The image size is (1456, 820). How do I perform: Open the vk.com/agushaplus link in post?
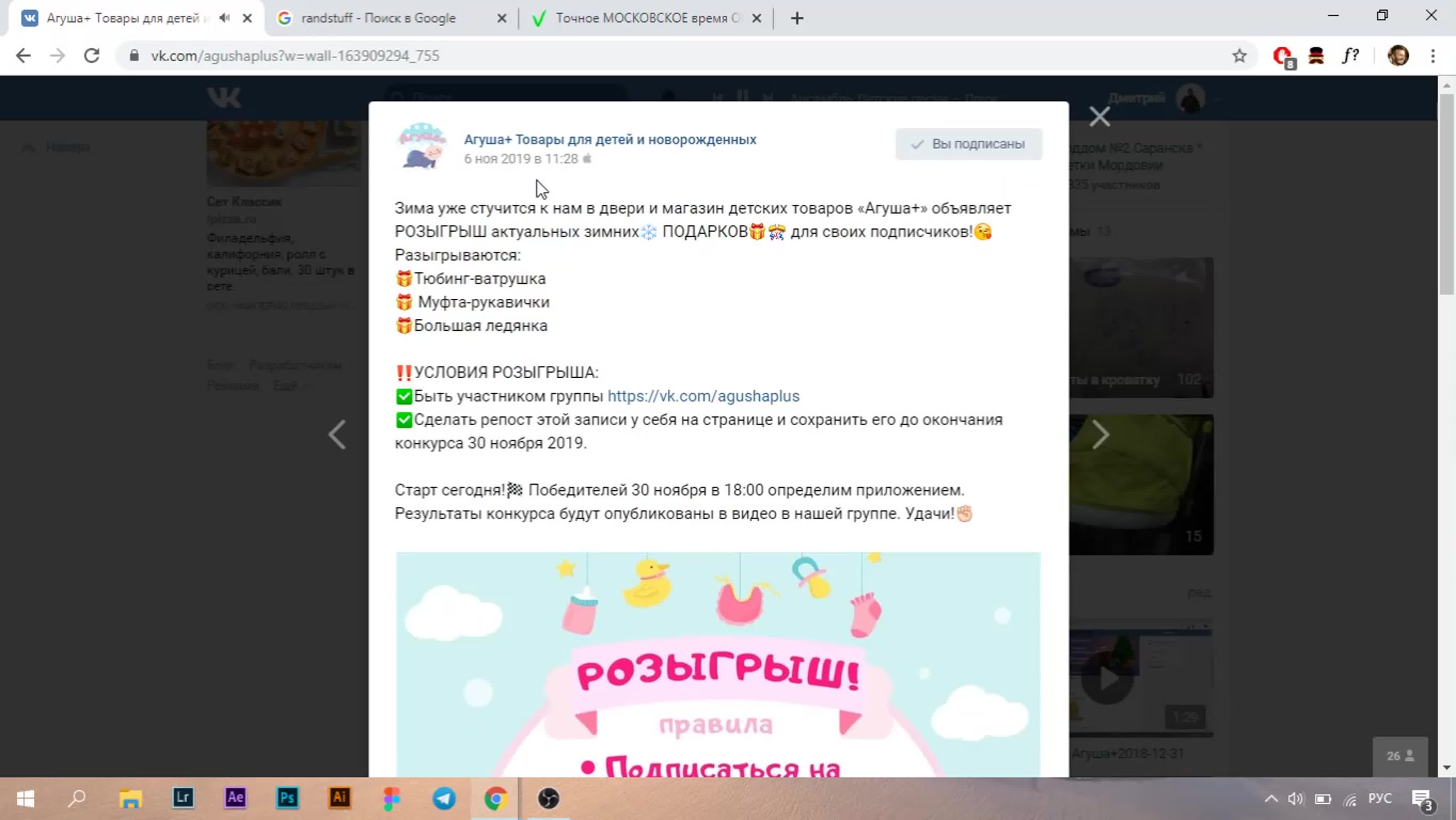[x=703, y=396]
